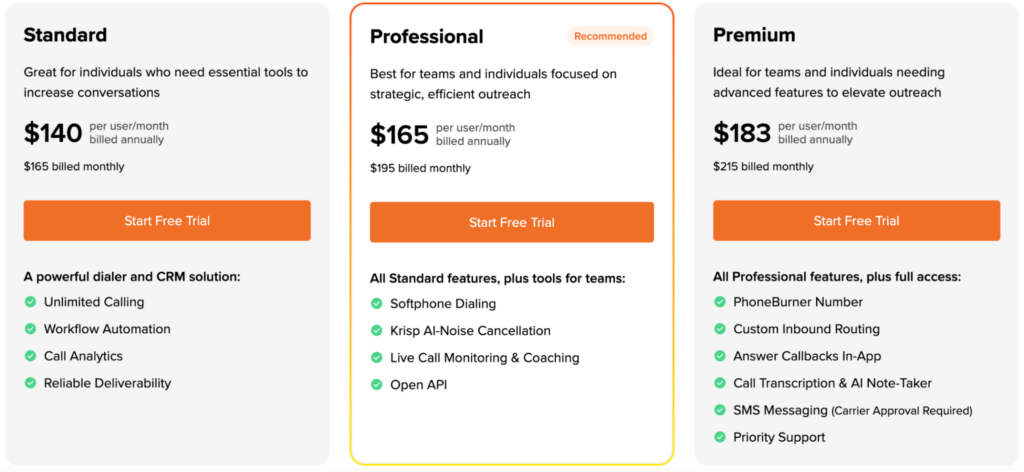1024x472 pixels.
Task: Start Free Trial for the Standard plan
Action: coord(167,221)
